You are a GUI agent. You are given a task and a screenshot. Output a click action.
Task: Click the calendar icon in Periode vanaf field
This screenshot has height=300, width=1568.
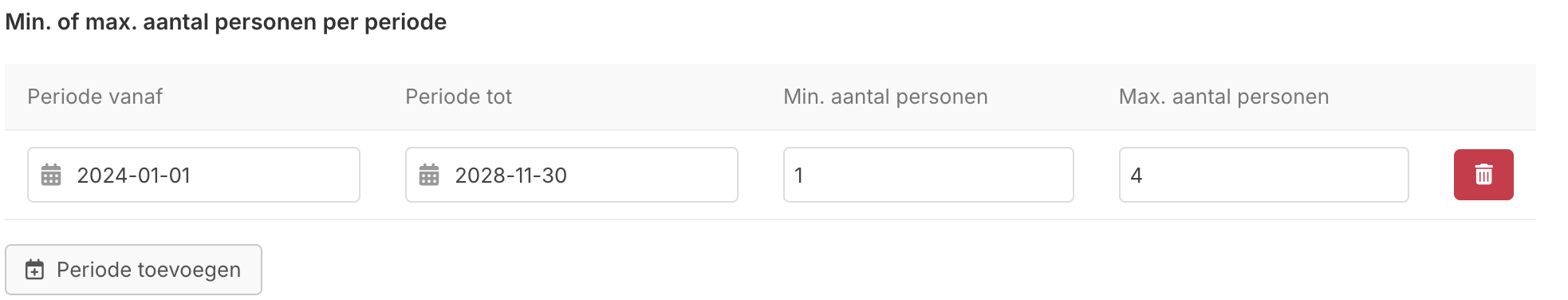click(51, 175)
